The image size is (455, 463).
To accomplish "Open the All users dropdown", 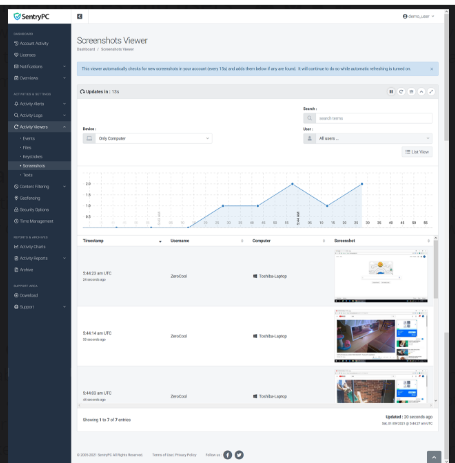I will tap(374, 138).
